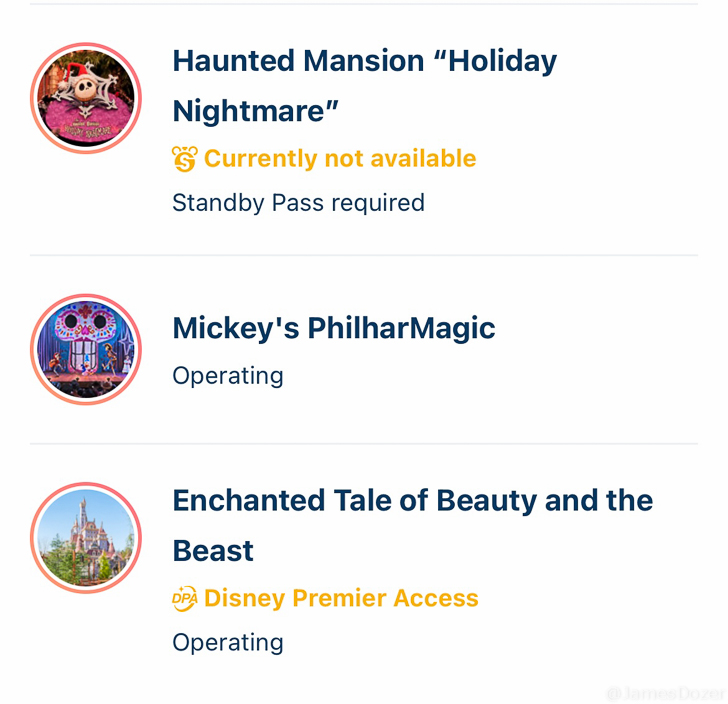
Task: Tap the Disney Premier Access label
Action: [341, 598]
